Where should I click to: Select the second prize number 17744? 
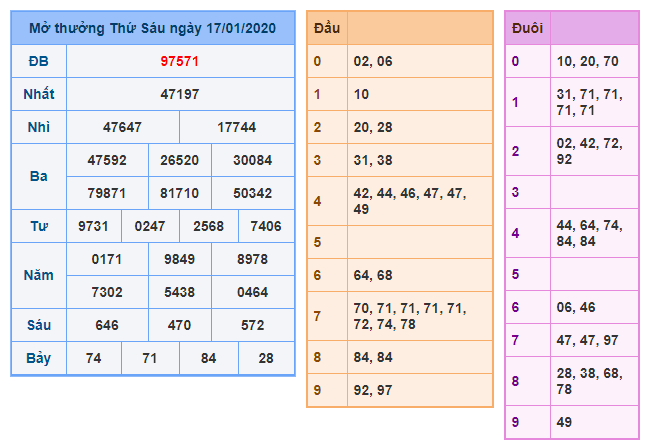tap(237, 127)
